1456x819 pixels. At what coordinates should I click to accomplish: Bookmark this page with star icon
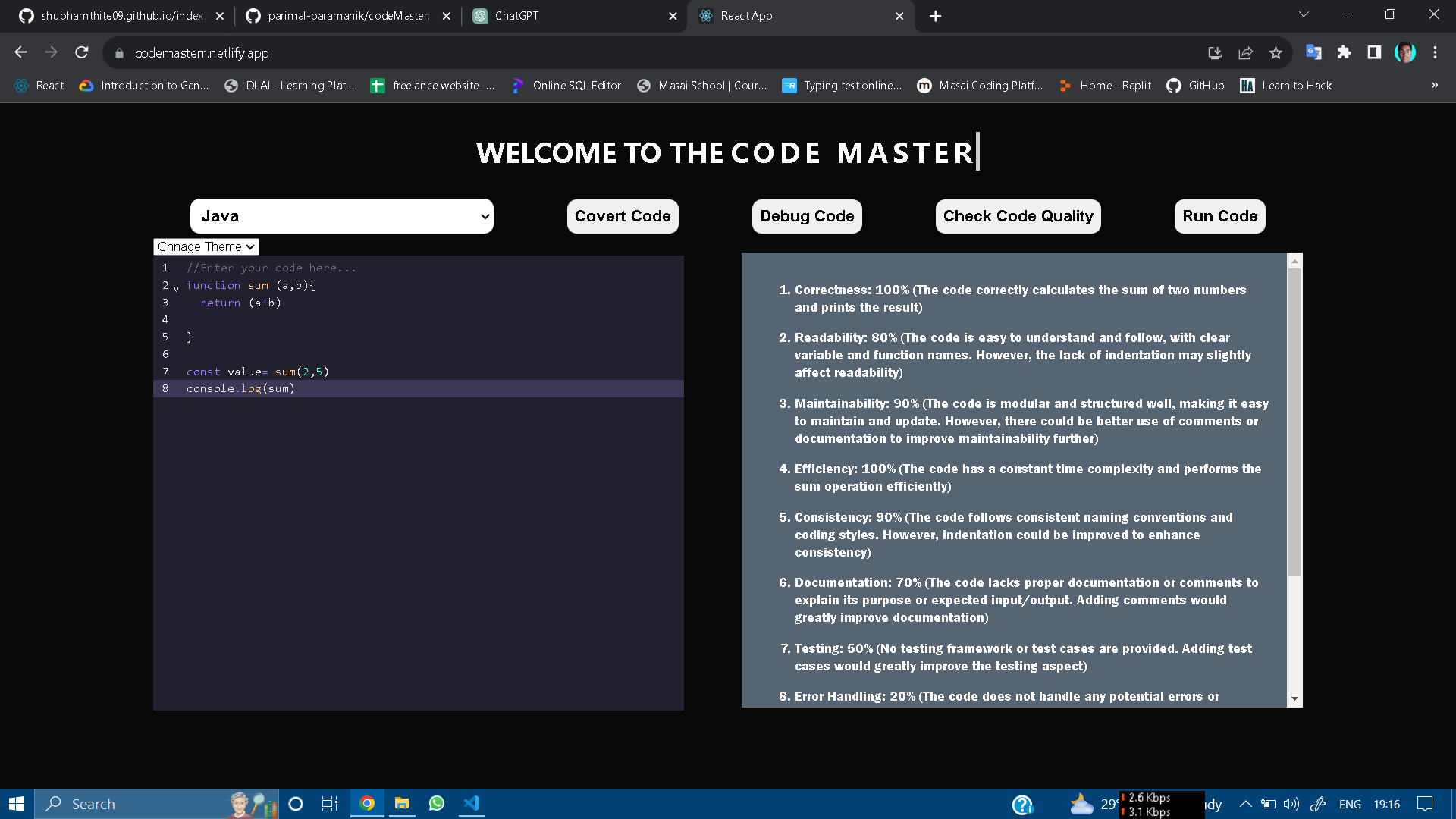click(1276, 52)
